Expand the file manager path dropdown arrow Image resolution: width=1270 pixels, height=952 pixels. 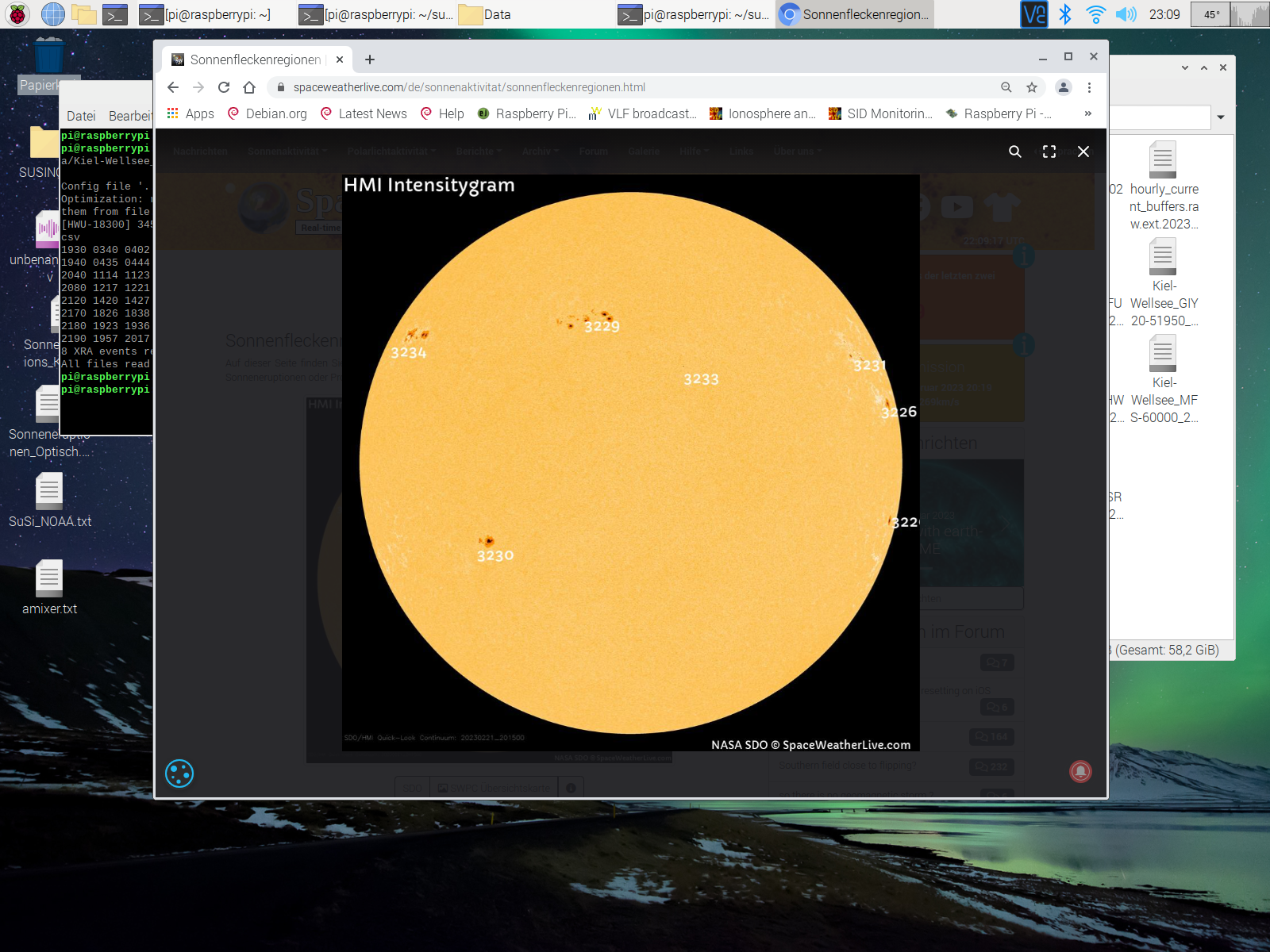(1221, 117)
